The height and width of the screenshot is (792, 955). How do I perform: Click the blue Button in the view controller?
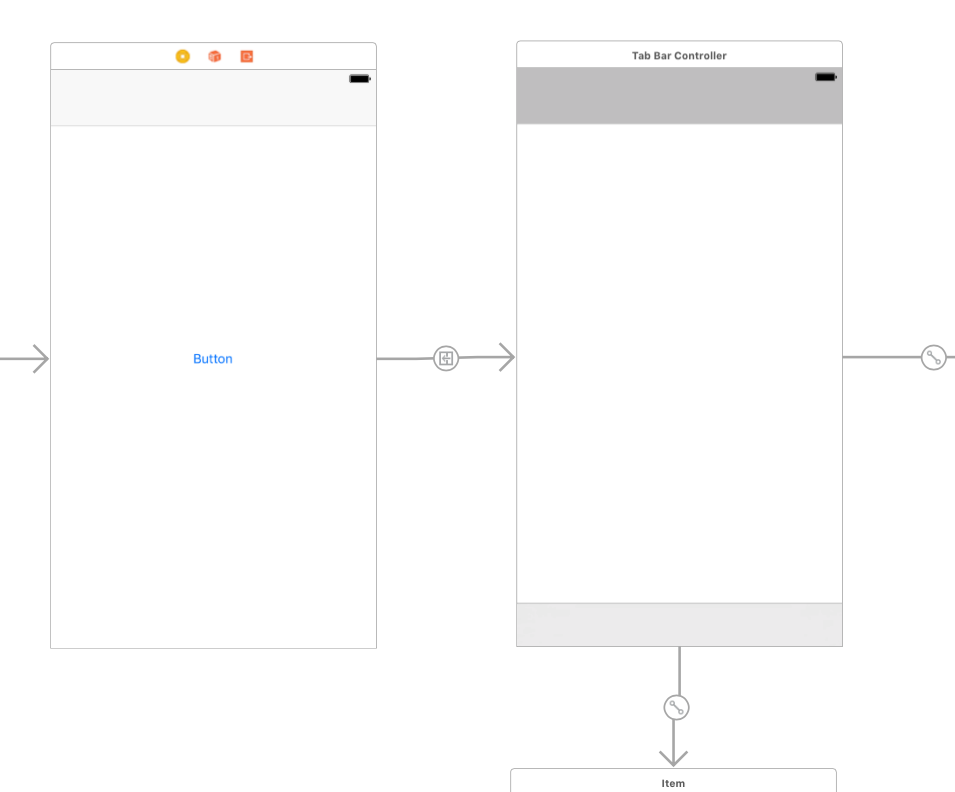(x=212, y=358)
